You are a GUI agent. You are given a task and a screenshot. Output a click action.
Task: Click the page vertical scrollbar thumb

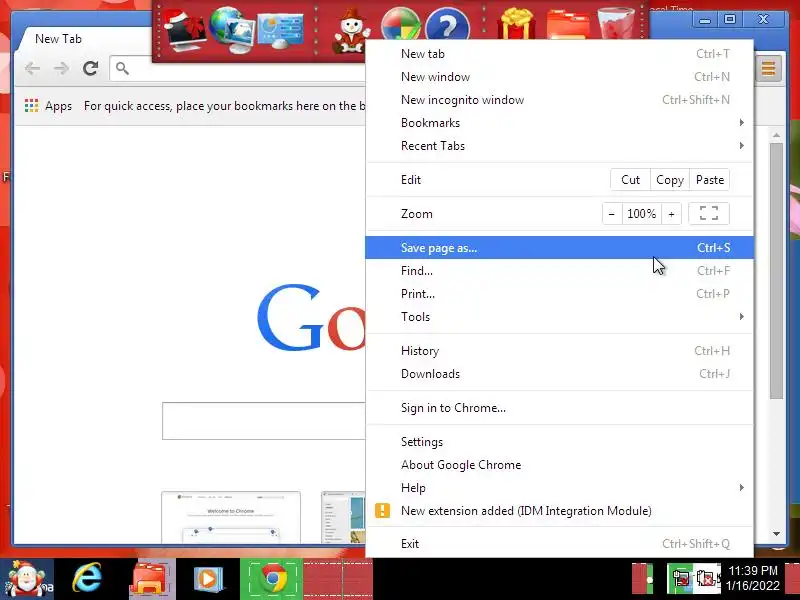[x=776, y=270]
